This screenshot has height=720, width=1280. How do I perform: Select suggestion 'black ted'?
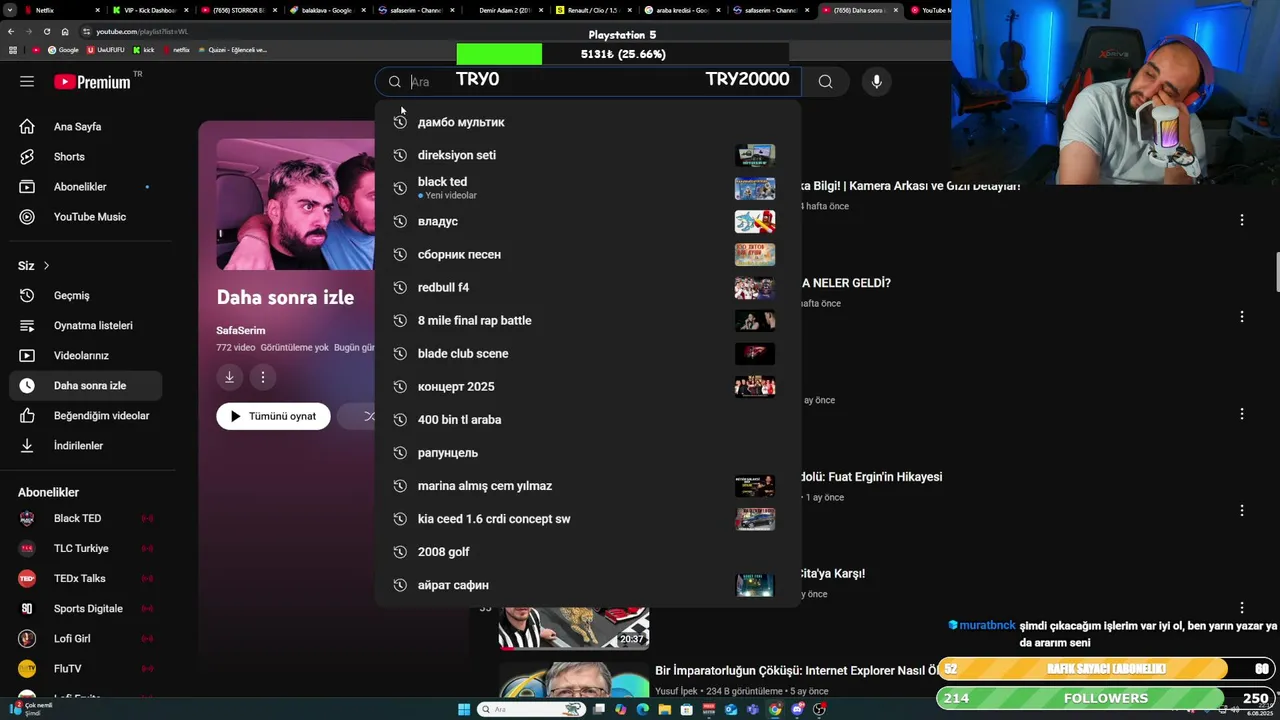click(x=587, y=188)
